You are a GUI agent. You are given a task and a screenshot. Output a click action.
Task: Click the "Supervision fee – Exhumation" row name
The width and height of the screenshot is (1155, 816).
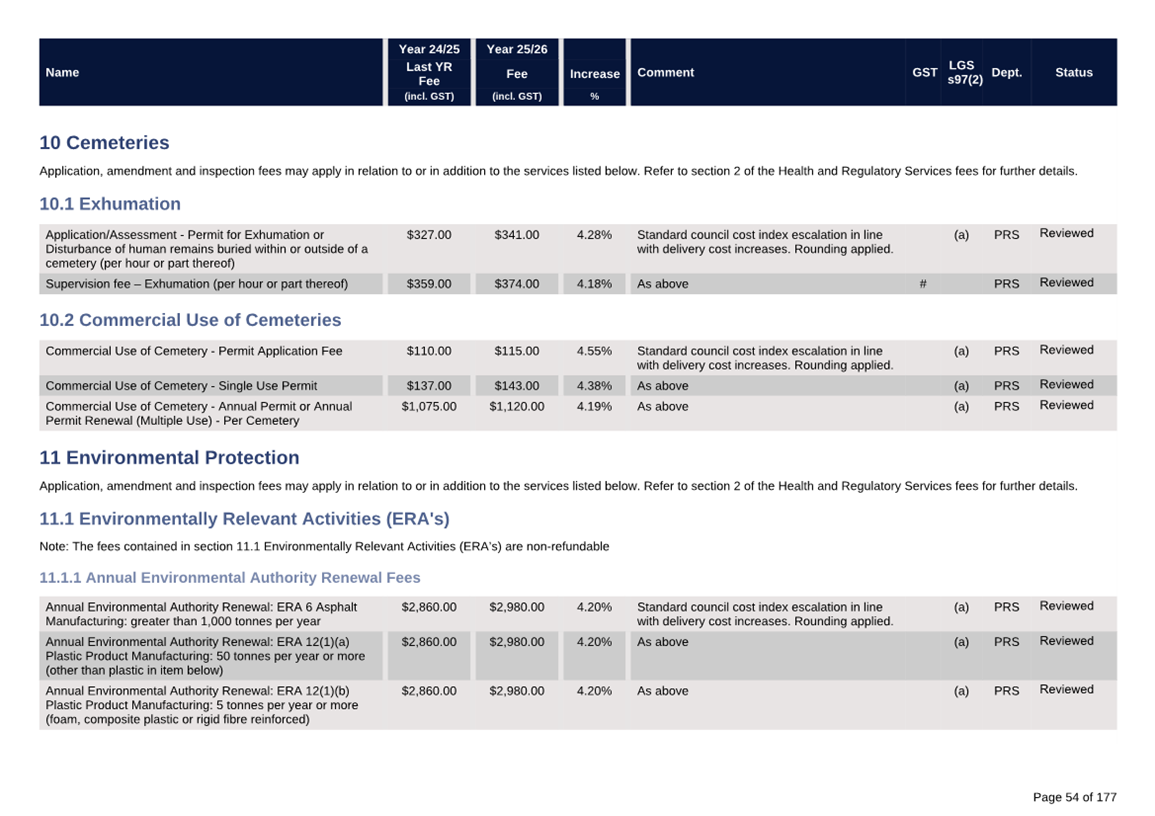[x=197, y=284]
